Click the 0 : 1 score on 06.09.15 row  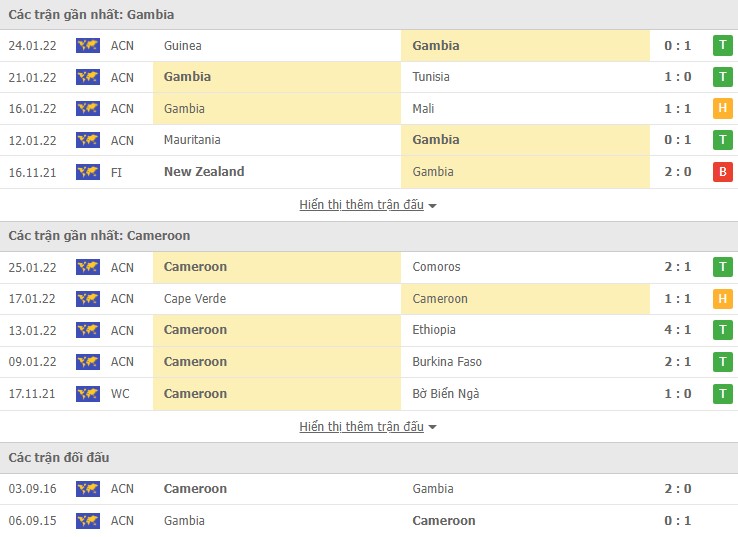(x=677, y=521)
